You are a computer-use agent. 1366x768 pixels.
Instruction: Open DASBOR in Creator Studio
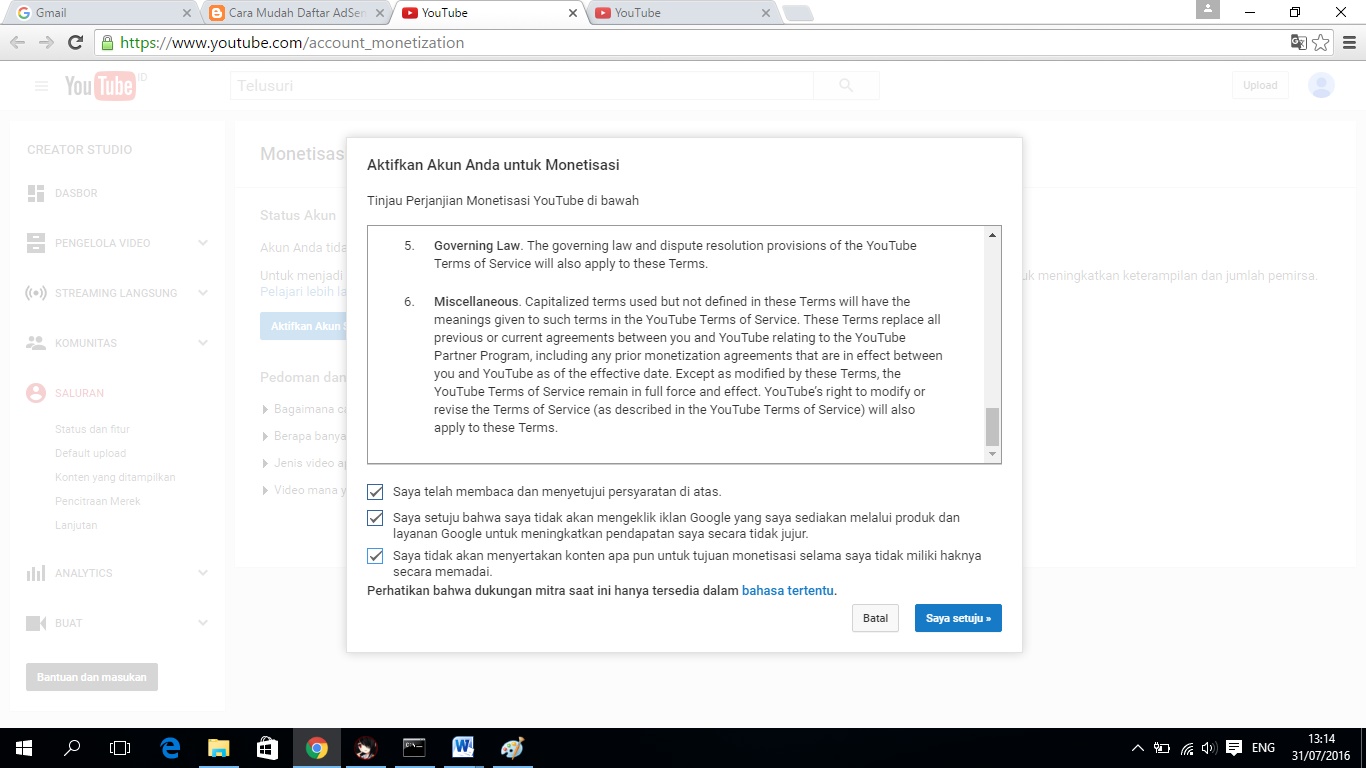click(x=76, y=193)
